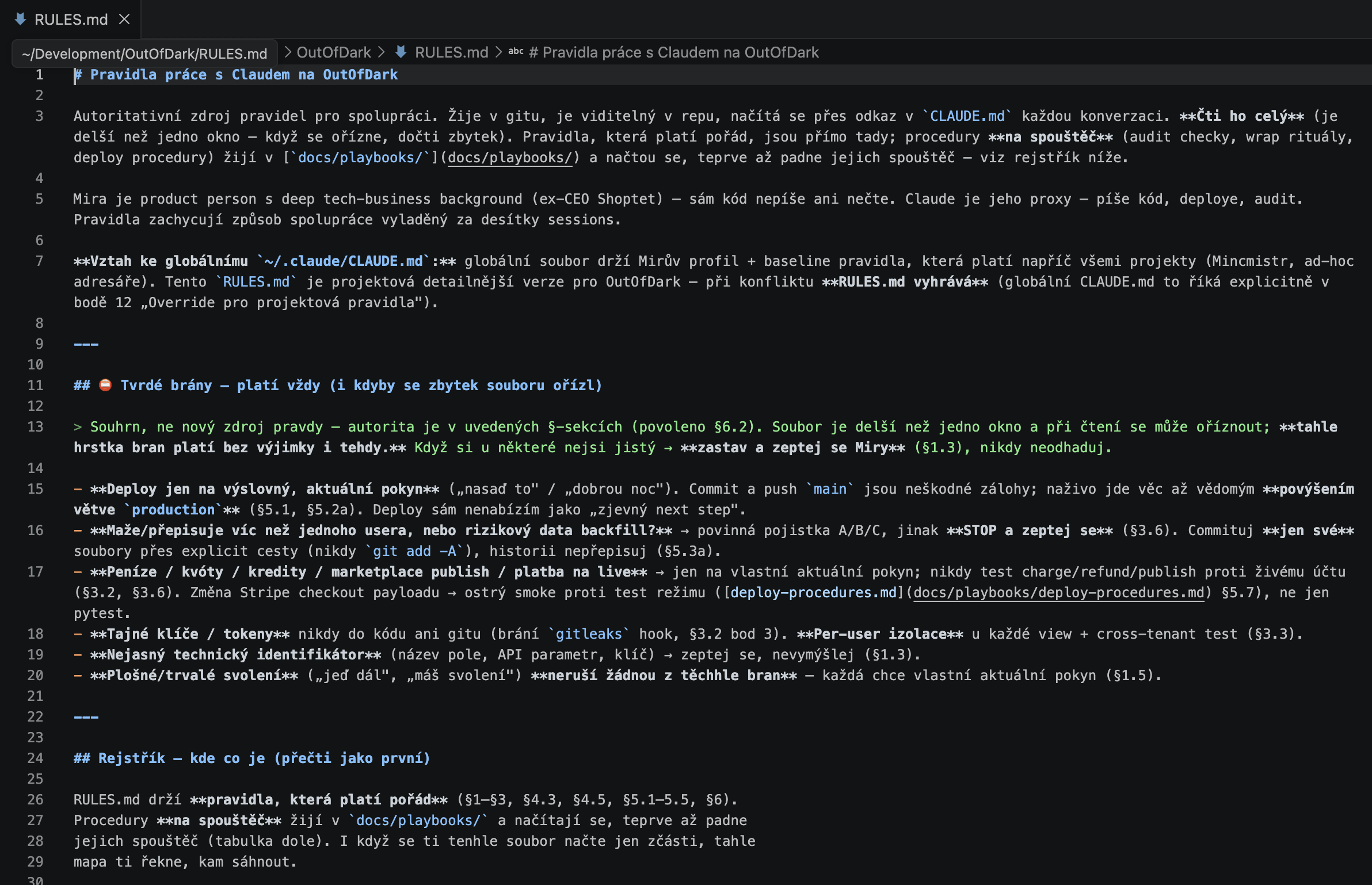The image size is (1372, 885).
Task: Click the markdown file icon in RULES.md tab
Action: 20,20
